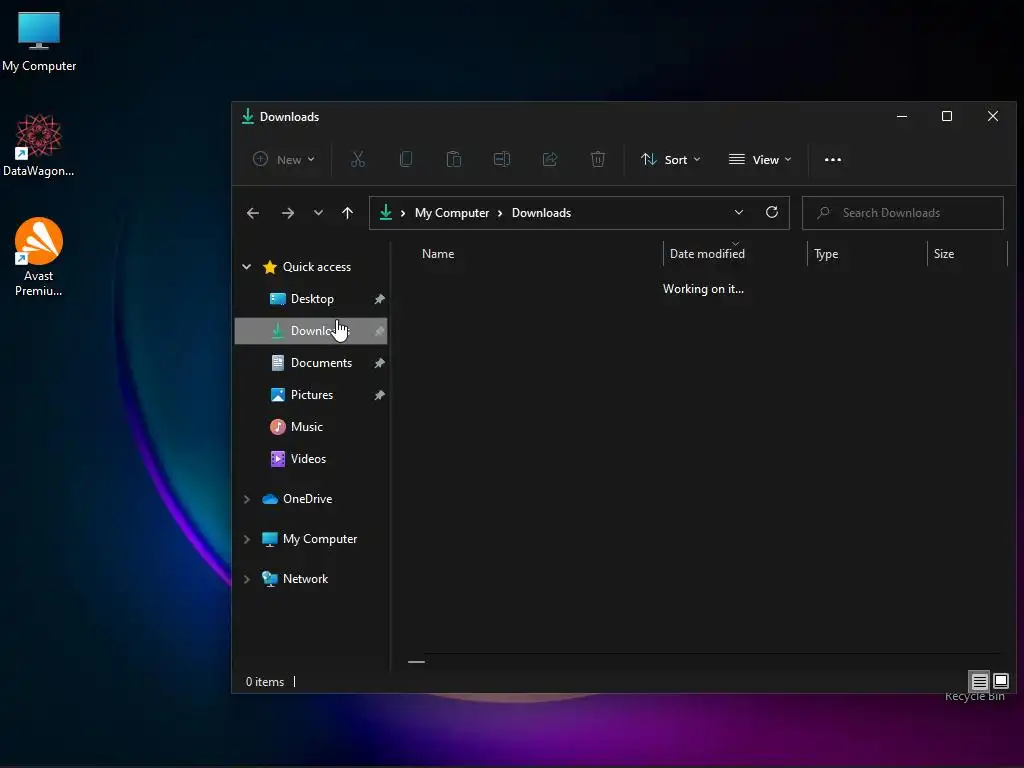
Task: Go back with the left arrow
Action: (x=253, y=213)
